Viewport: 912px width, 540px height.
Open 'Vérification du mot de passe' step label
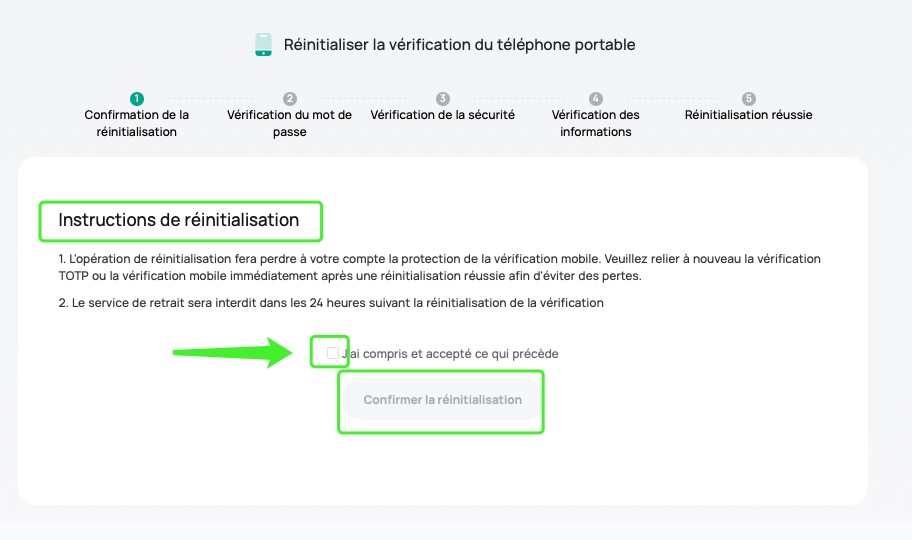[x=290, y=123]
